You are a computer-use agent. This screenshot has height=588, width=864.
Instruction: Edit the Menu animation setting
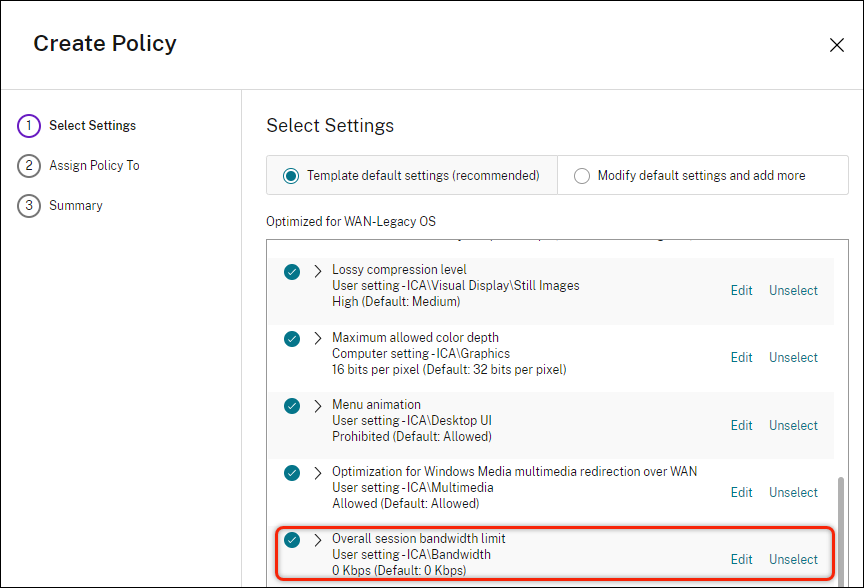(741, 425)
